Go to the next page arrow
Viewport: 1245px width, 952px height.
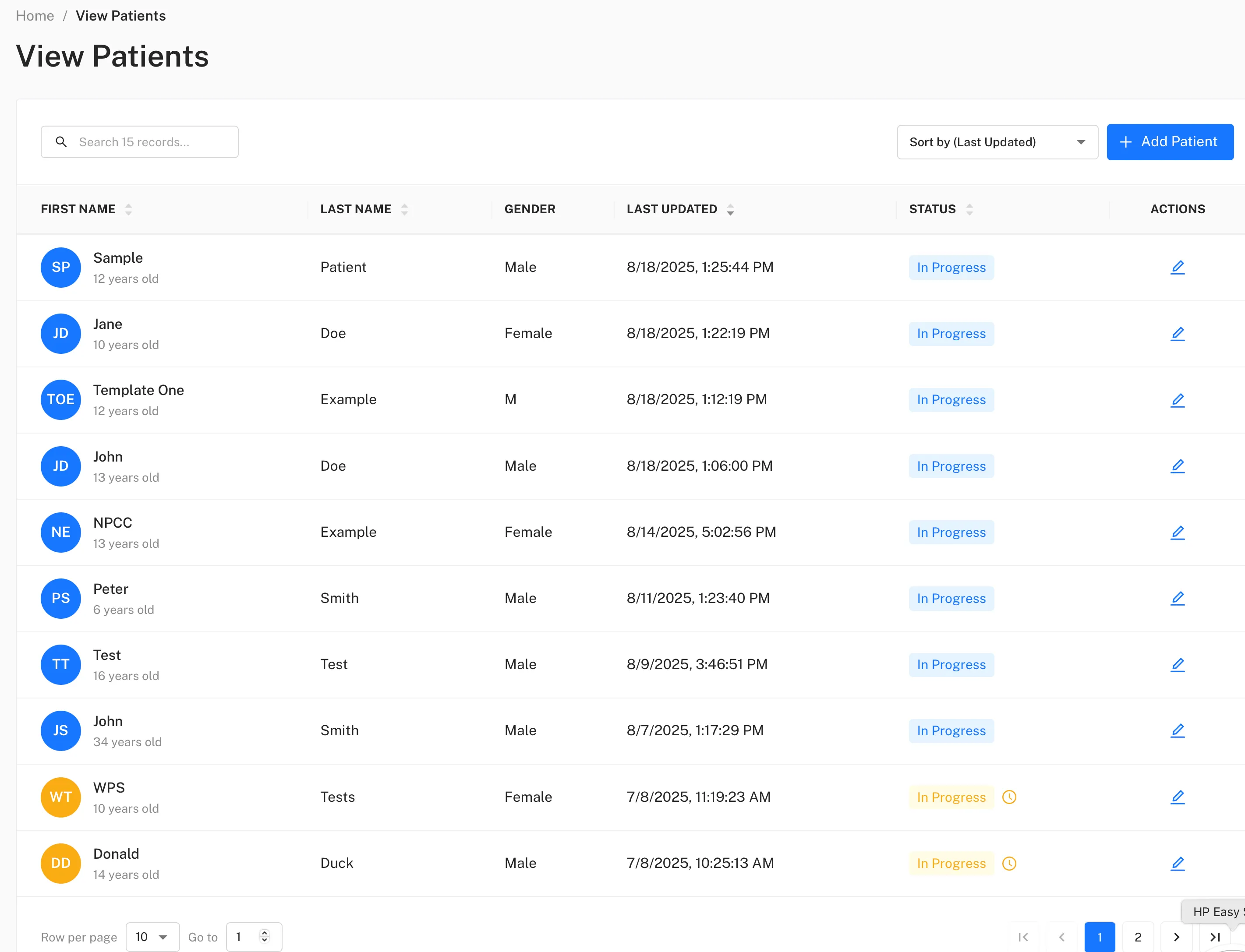[1176, 937]
